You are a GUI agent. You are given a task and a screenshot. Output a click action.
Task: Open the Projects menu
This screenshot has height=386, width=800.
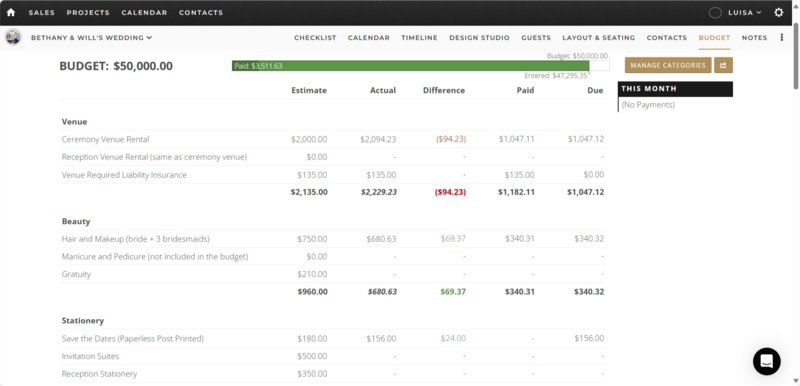[x=88, y=13]
